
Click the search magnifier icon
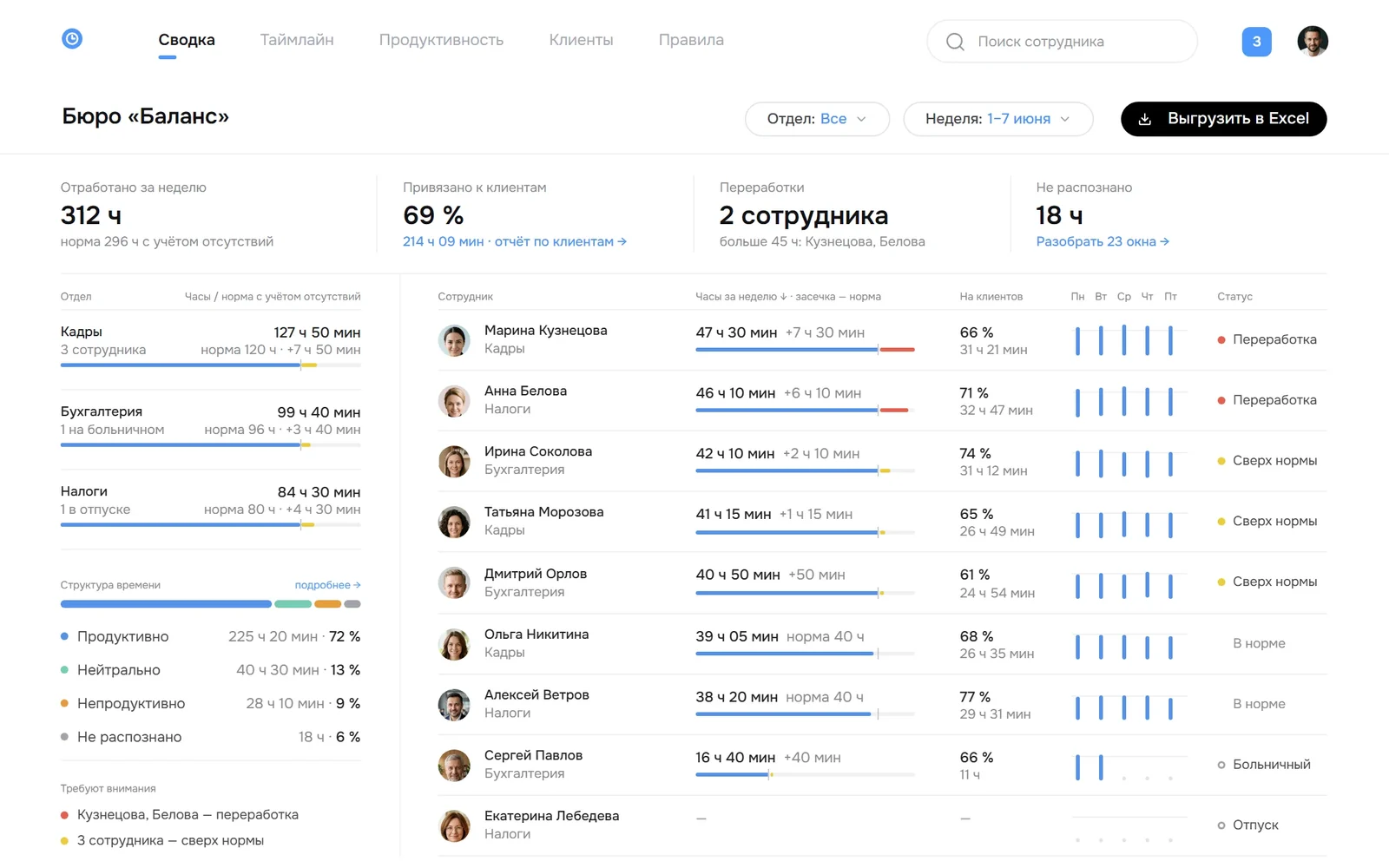coord(955,42)
